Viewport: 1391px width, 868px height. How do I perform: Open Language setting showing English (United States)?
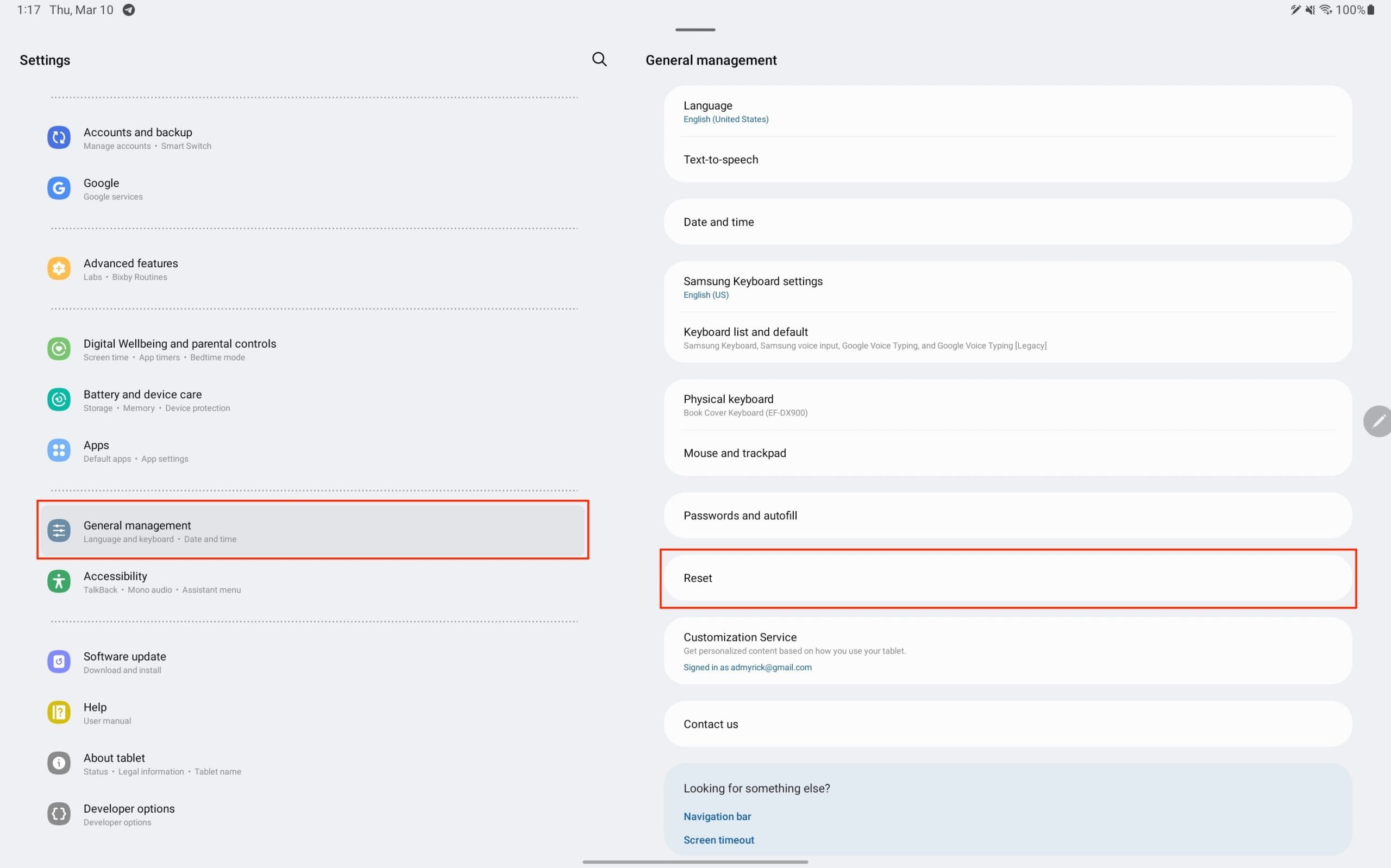point(1007,111)
